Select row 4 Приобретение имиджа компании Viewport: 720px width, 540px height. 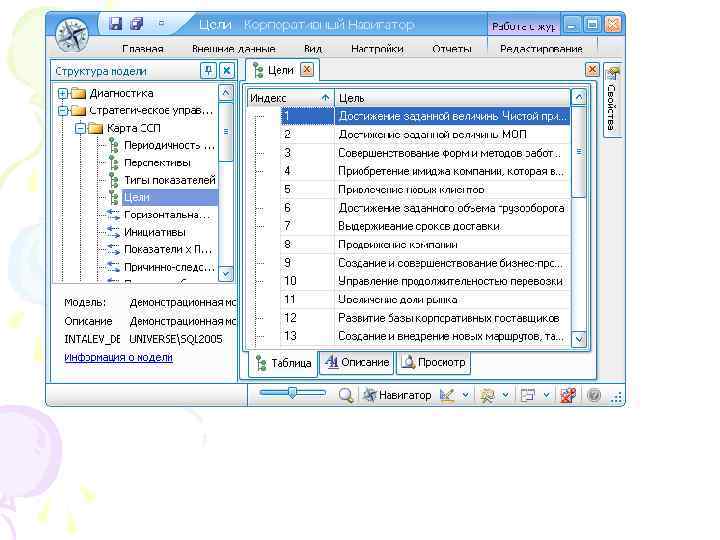425,171
